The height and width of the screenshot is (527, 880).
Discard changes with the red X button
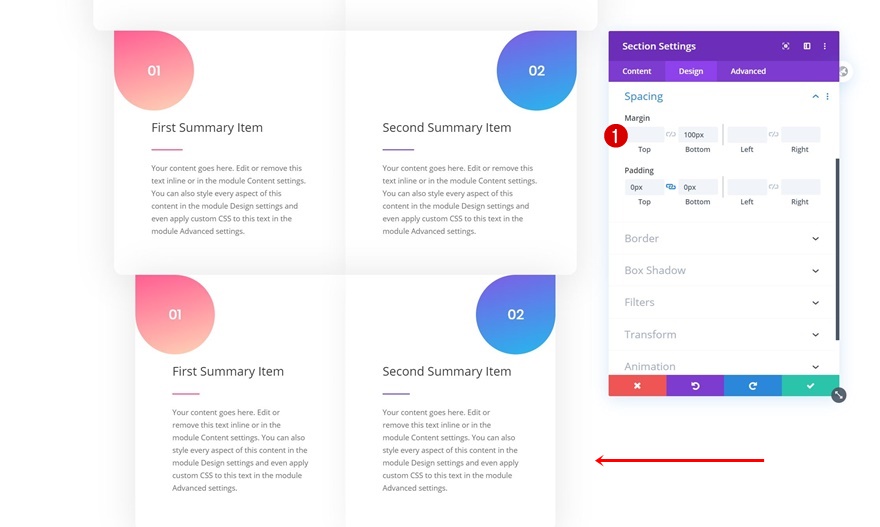pos(637,385)
